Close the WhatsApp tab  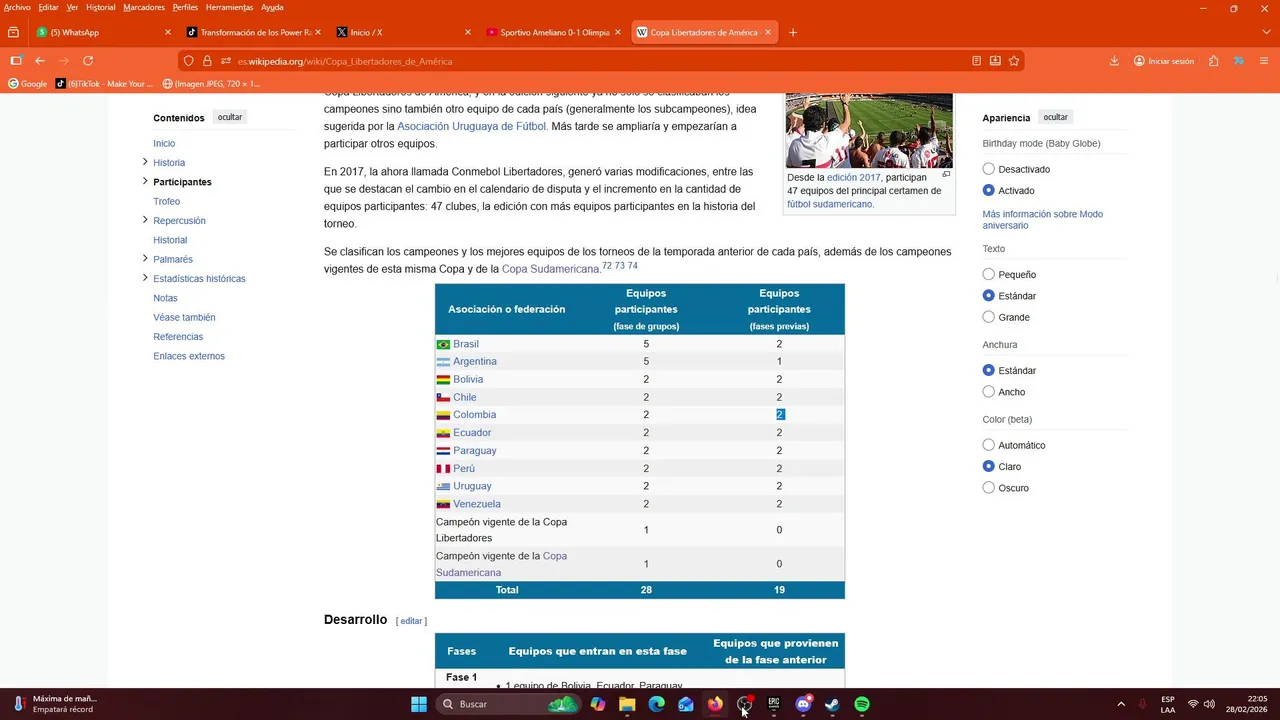(x=168, y=32)
